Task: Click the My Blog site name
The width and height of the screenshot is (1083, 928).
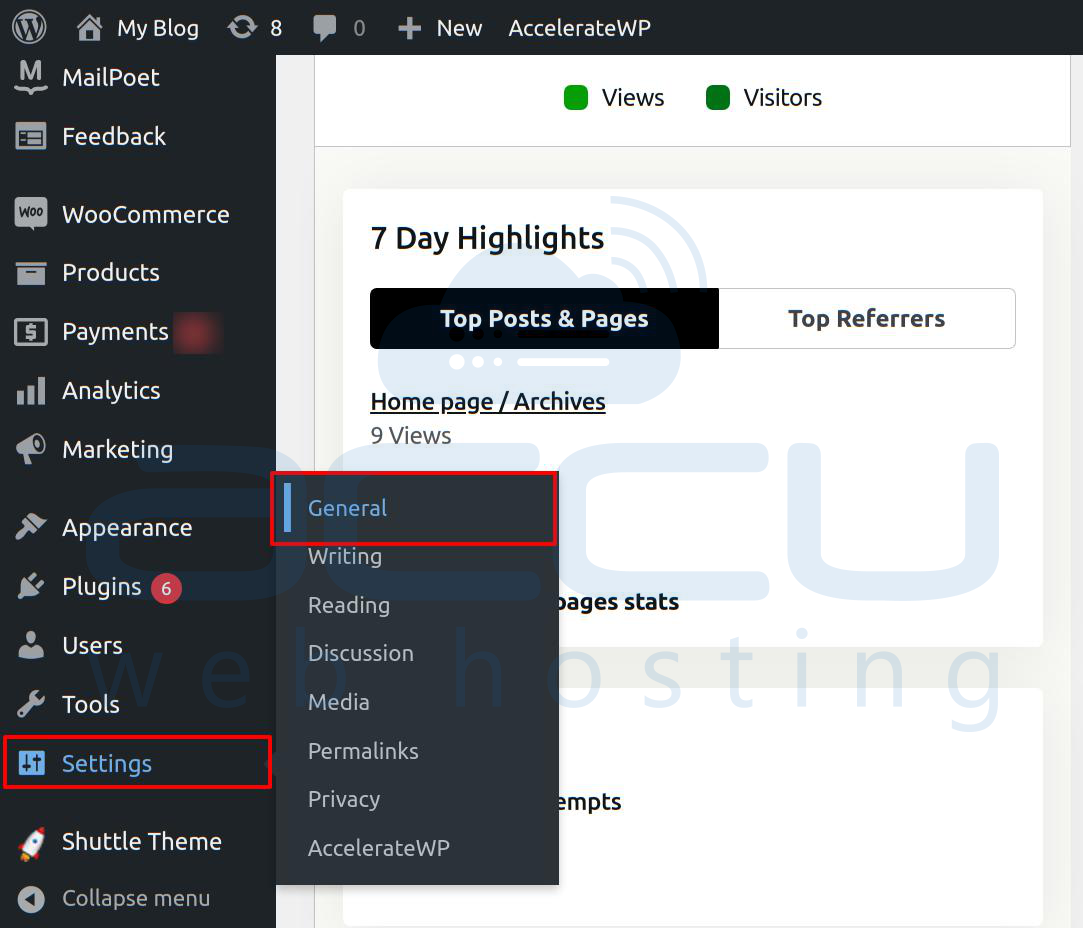Action: pyautogui.click(x=158, y=28)
